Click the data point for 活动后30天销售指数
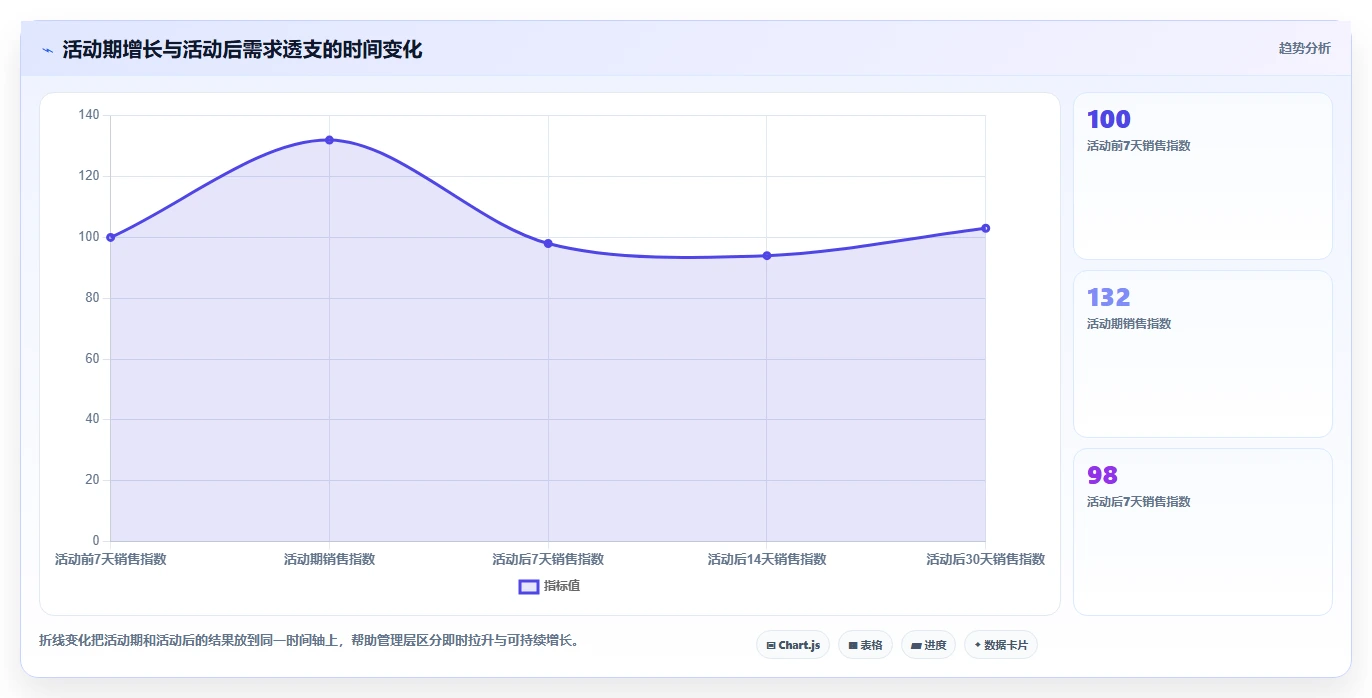 [985, 228]
